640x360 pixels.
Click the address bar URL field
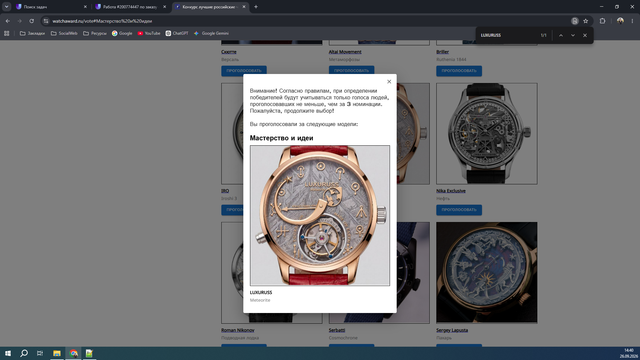tap(306, 21)
